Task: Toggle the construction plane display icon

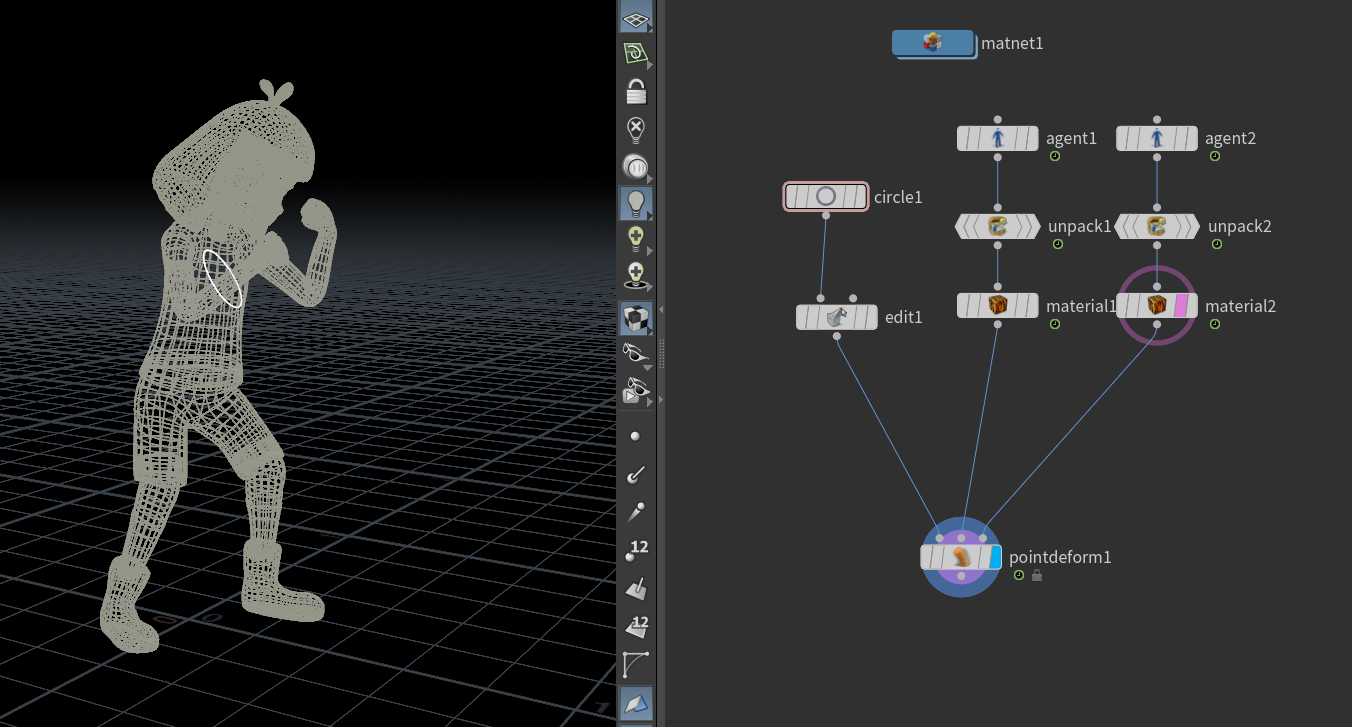Action: pos(636,17)
